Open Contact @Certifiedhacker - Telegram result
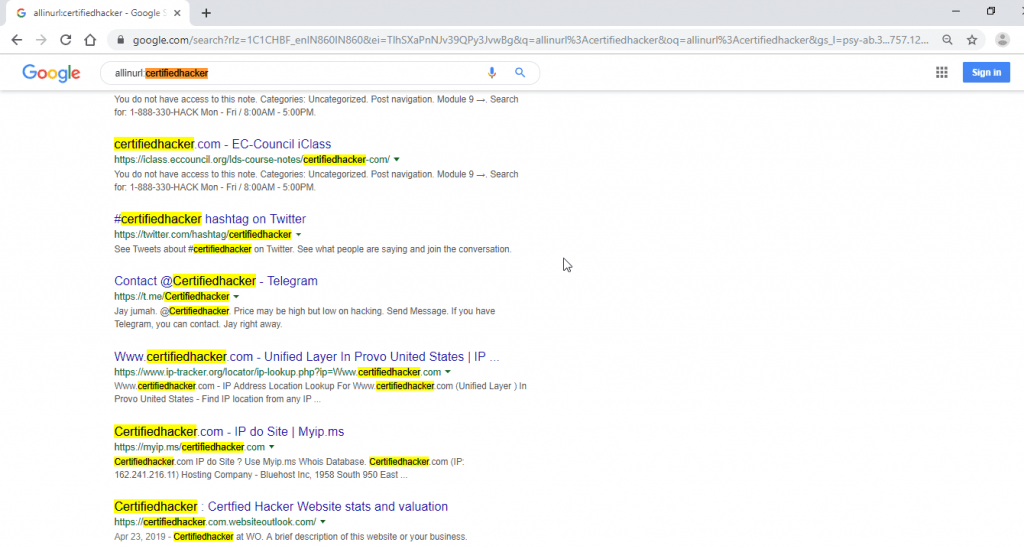This screenshot has height=549, width=1024. coord(216,281)
